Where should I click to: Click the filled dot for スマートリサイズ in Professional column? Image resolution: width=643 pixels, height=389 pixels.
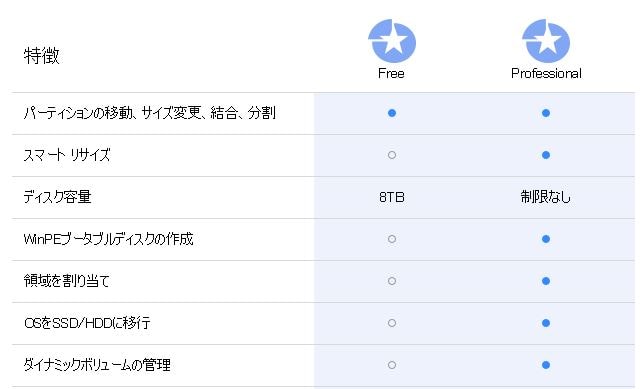click(x=546, y=155)
